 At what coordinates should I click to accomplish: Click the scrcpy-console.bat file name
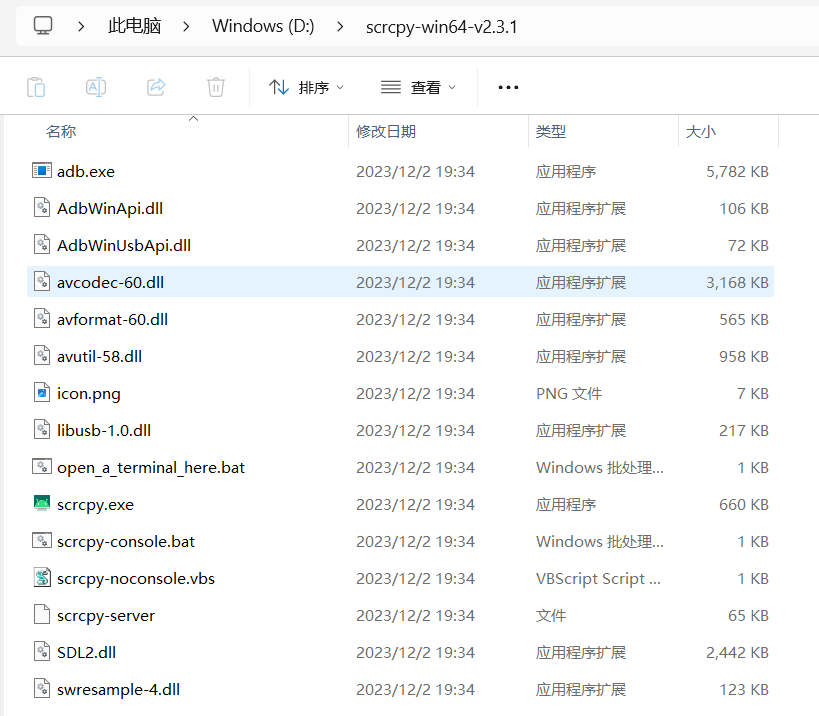[126, 542]
